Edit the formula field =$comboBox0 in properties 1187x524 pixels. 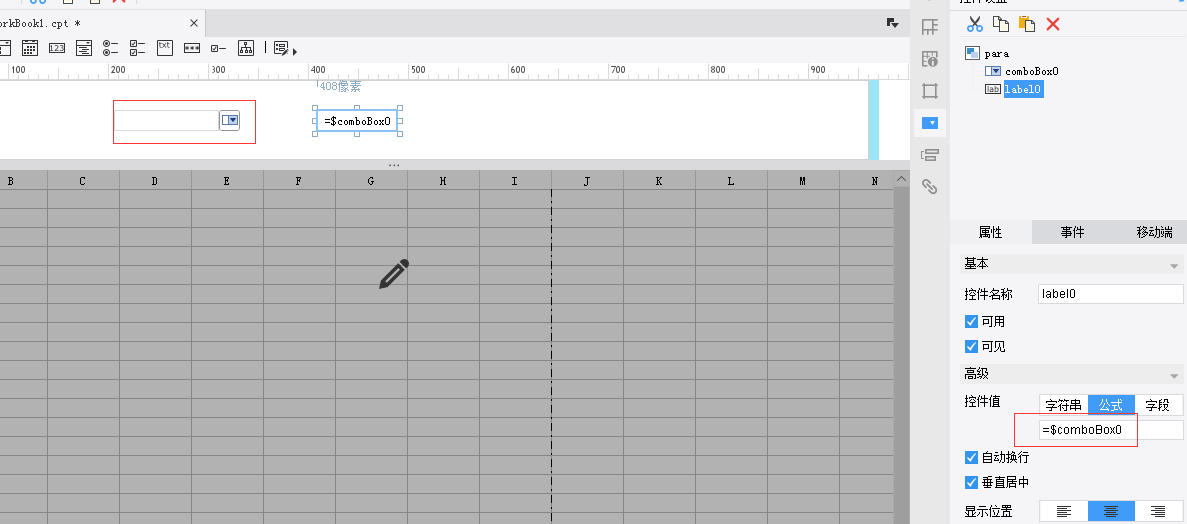point(1111,430)
